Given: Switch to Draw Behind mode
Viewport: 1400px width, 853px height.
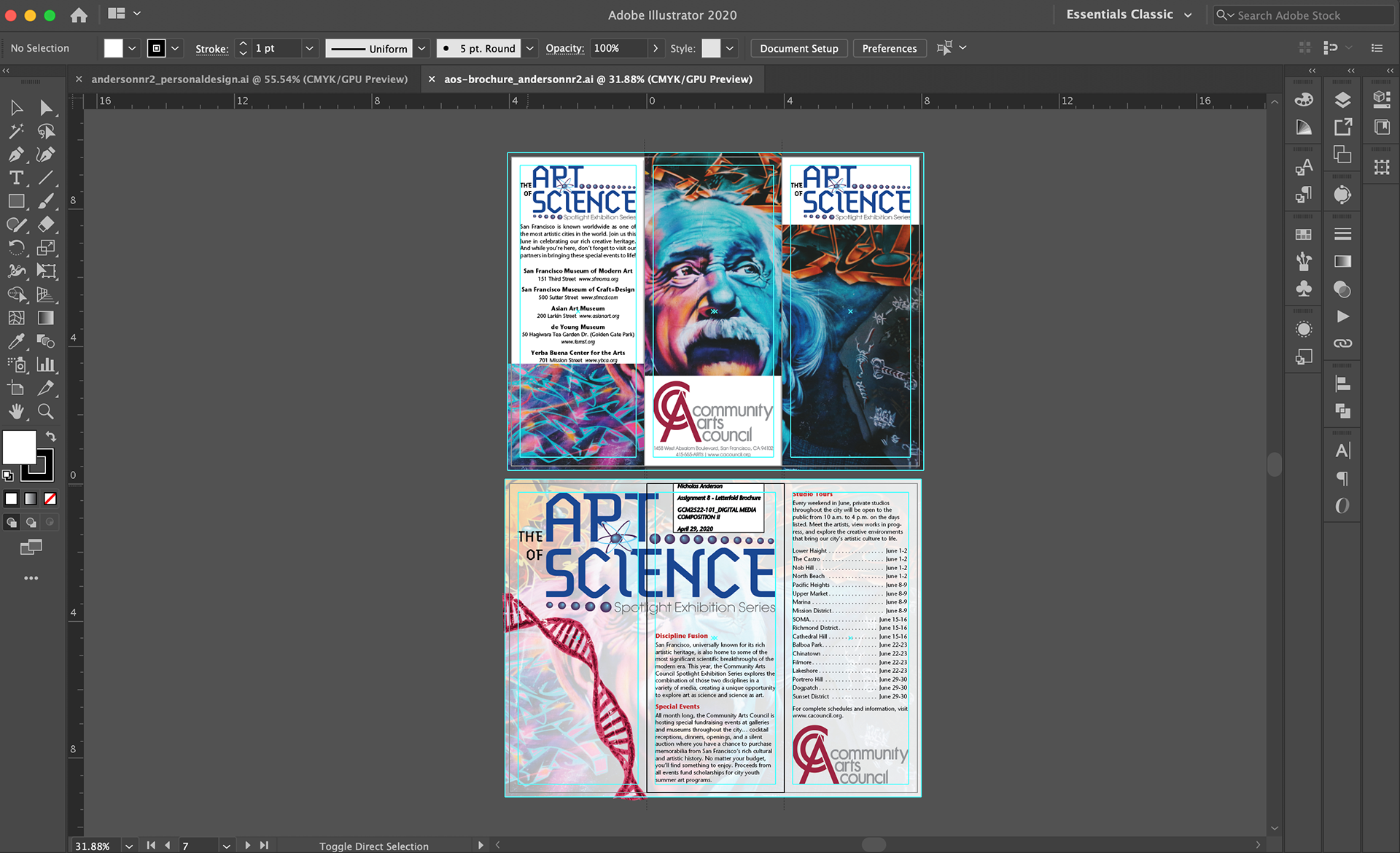Looking at the screenshot, I should tap(31, 522).
